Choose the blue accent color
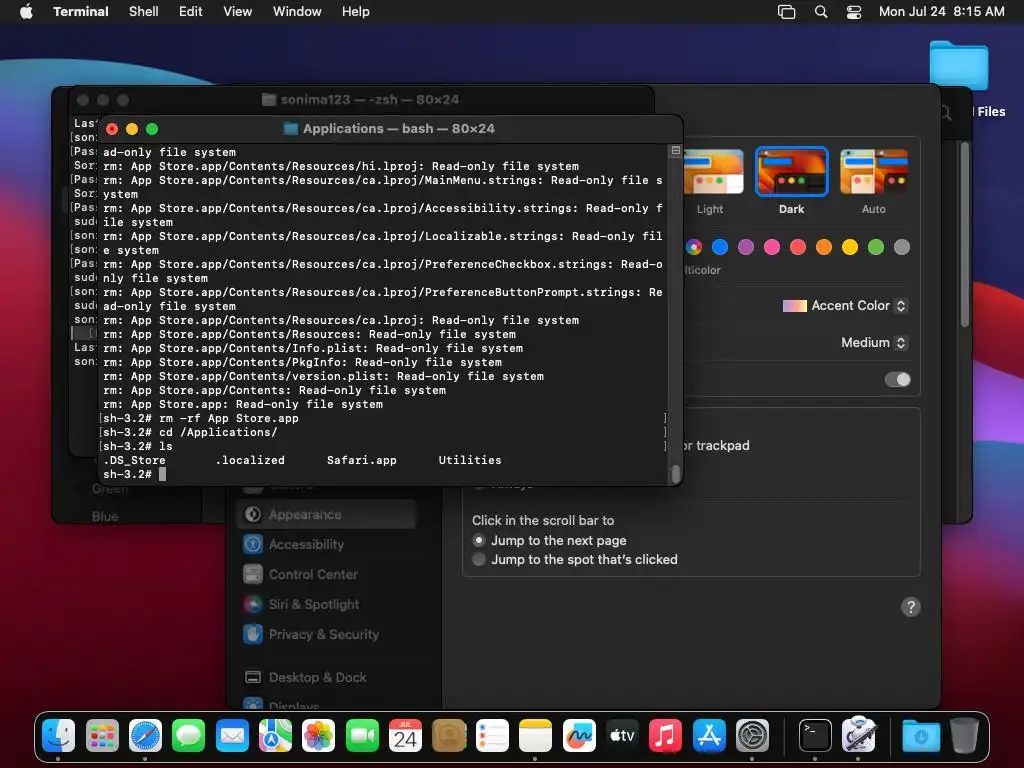Image resolution: width=1024 pixels, height=768 pixels. click(x=720, y=247)
